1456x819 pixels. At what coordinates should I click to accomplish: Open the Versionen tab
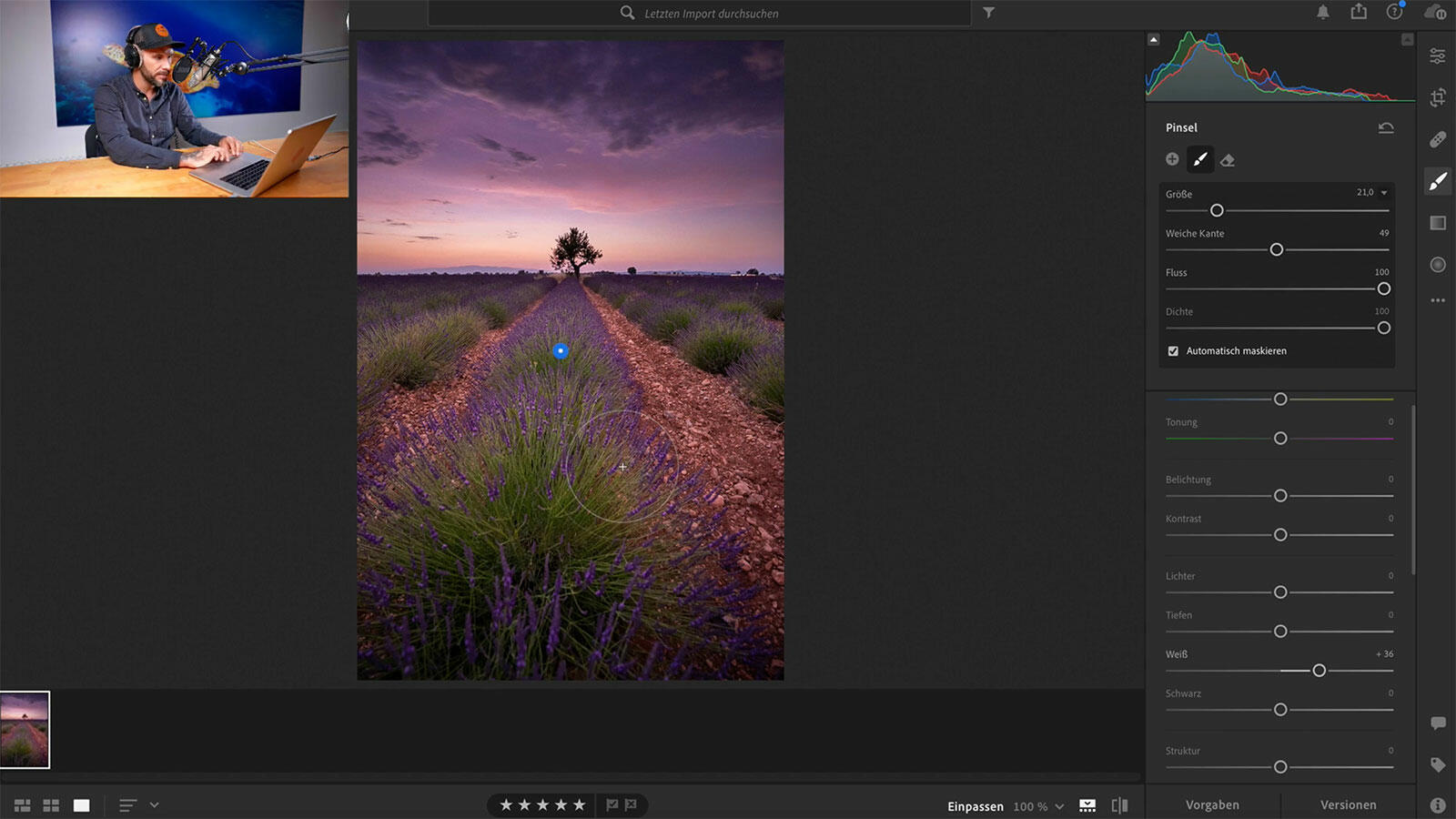coord(1348,805)
